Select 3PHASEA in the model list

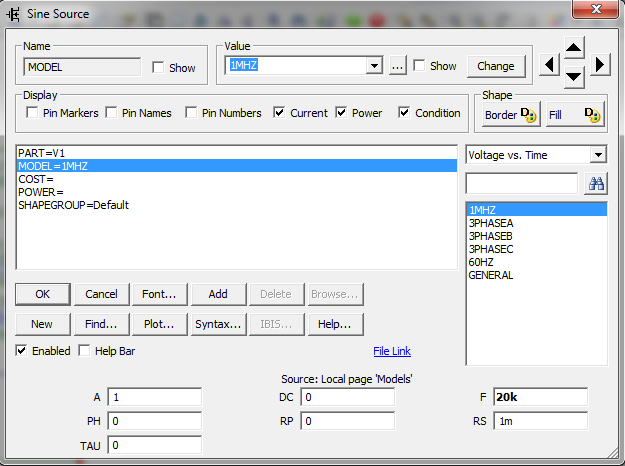pyautogui.click(x=536, y=223)
